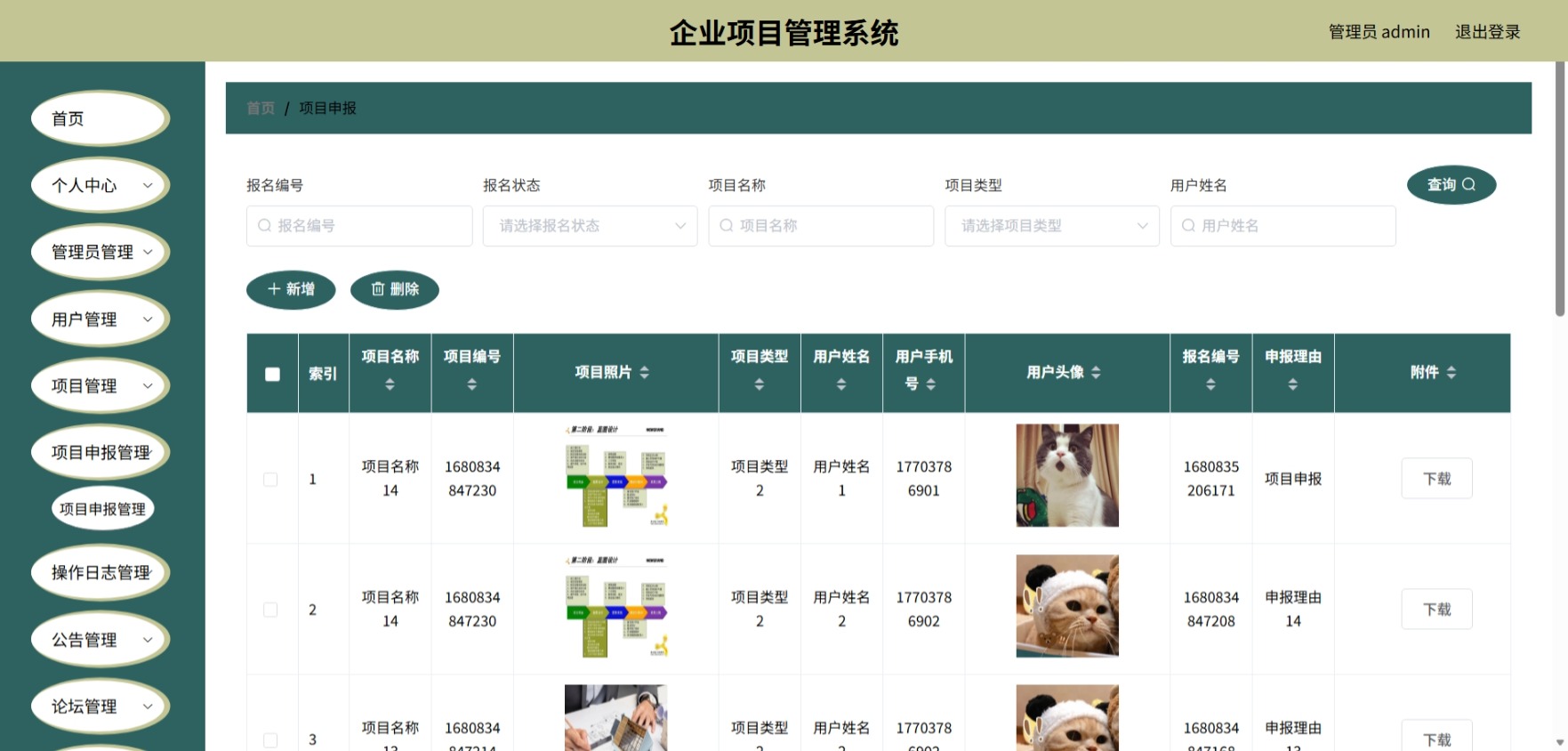Click the search icon in 报名编号 field
The width and height of the screenshot is (1568, 751).
(x=264, y=226)
